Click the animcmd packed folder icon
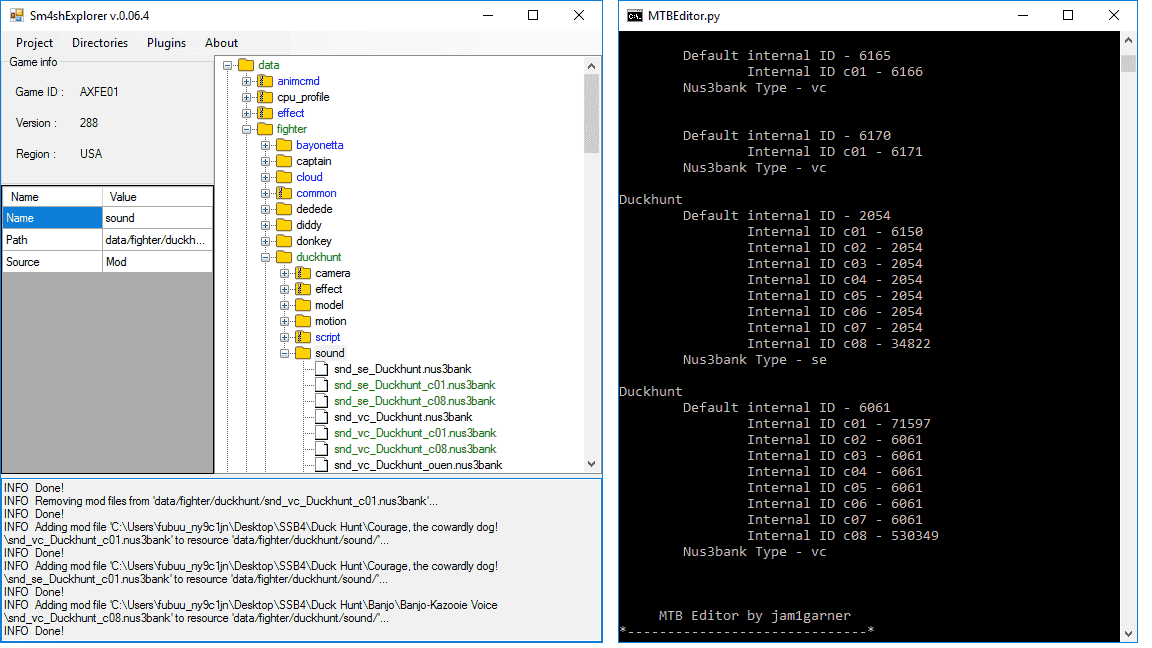 (x=265, y=82)
